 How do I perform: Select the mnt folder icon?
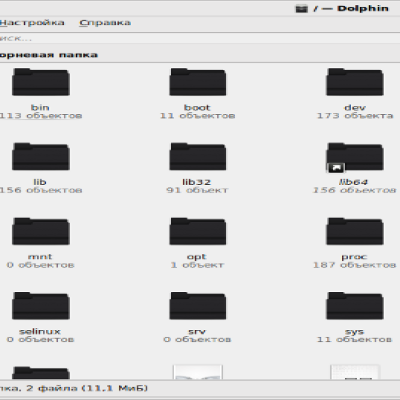tap(41, 231)
